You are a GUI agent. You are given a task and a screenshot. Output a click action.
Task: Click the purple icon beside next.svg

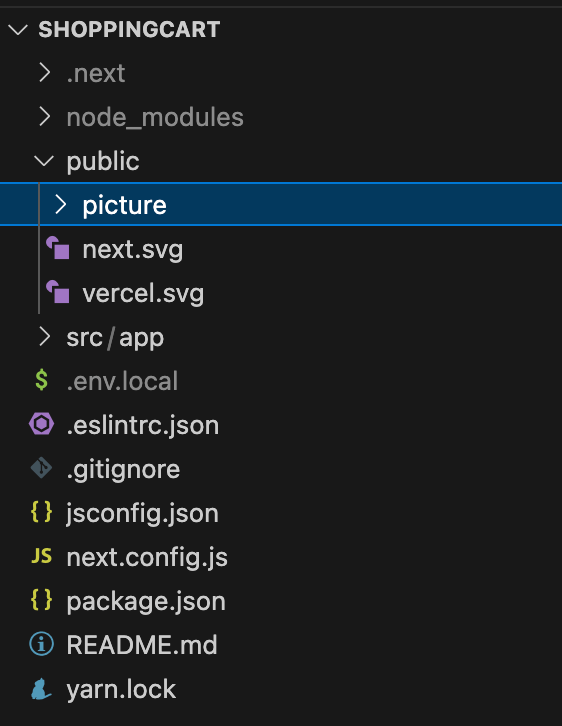(58, 248)
